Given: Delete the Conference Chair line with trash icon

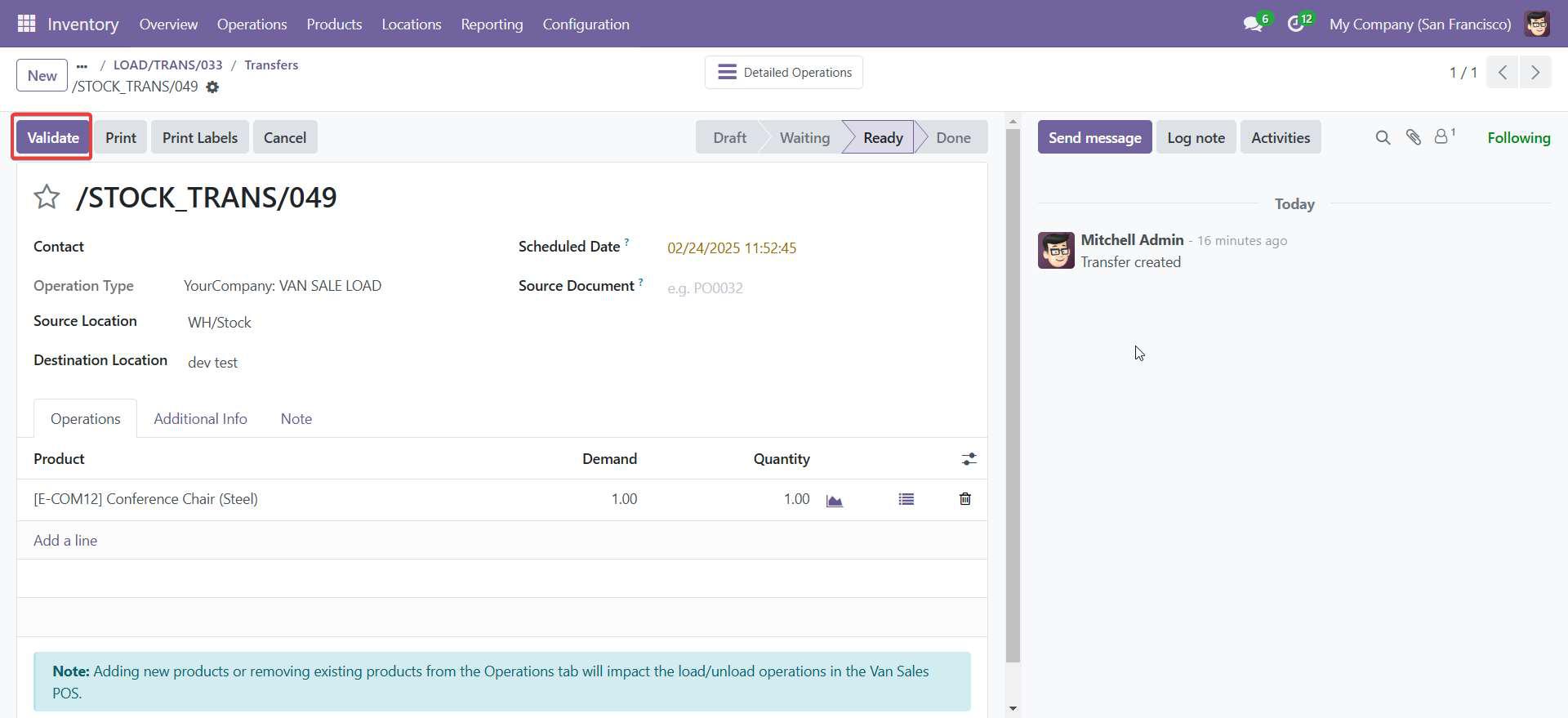Looking at the screenshot, I should tap(964, 499).
